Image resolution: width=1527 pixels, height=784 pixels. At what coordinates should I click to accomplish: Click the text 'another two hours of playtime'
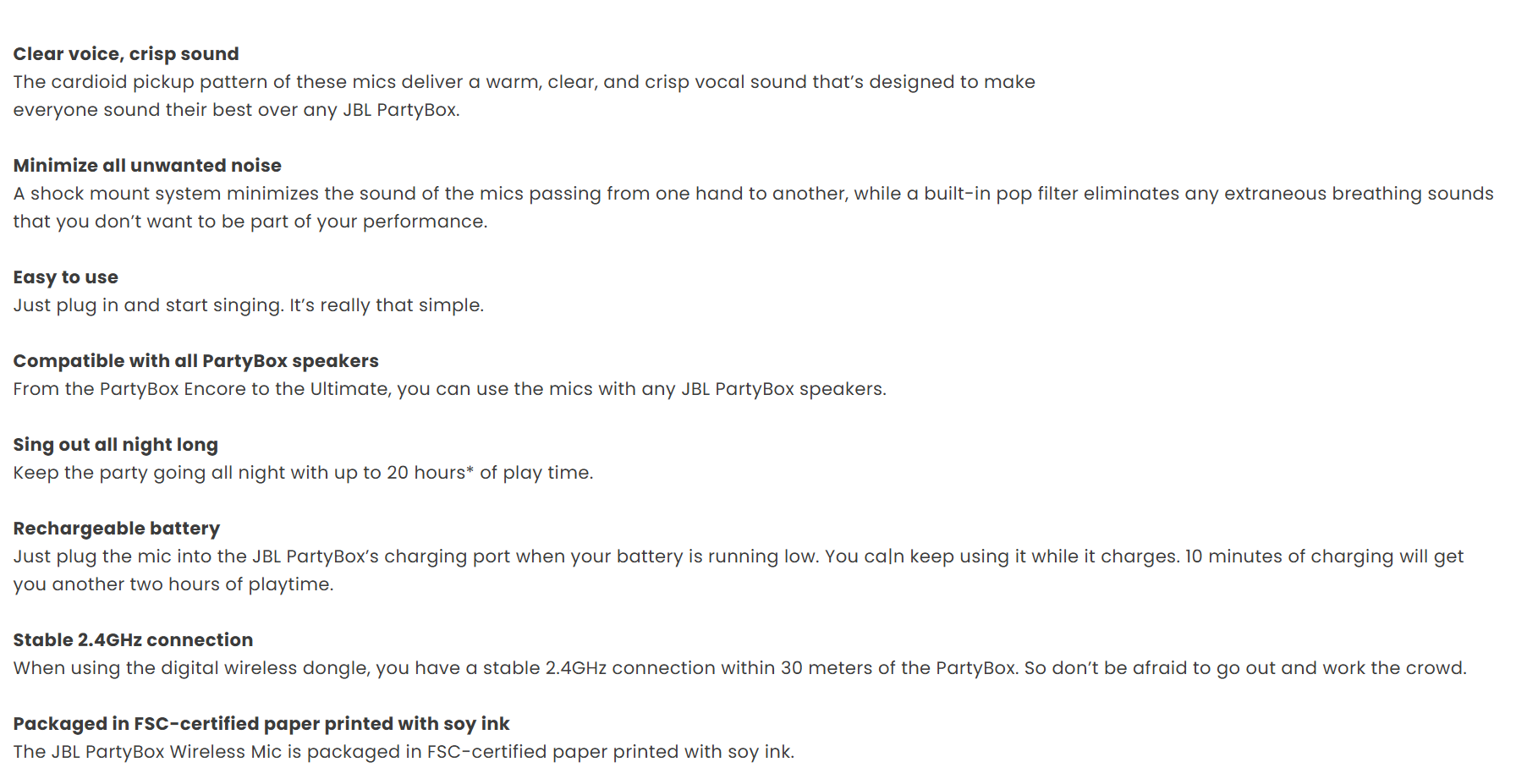(x=192, y=584)
